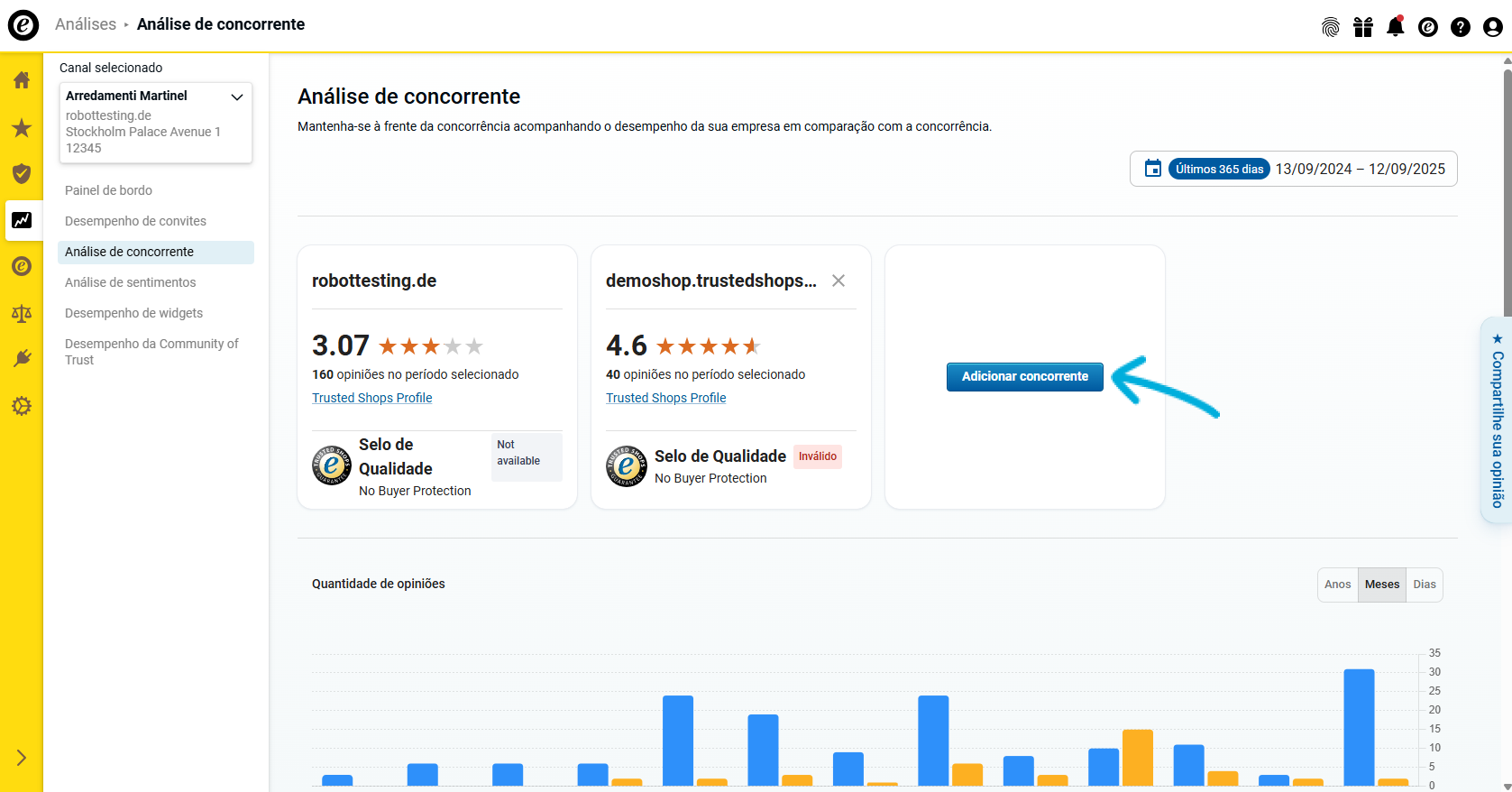This screenshot has height=792, width=1512.
Task: Open the home icon in sidebar
Action: click(x=22, y=80)
